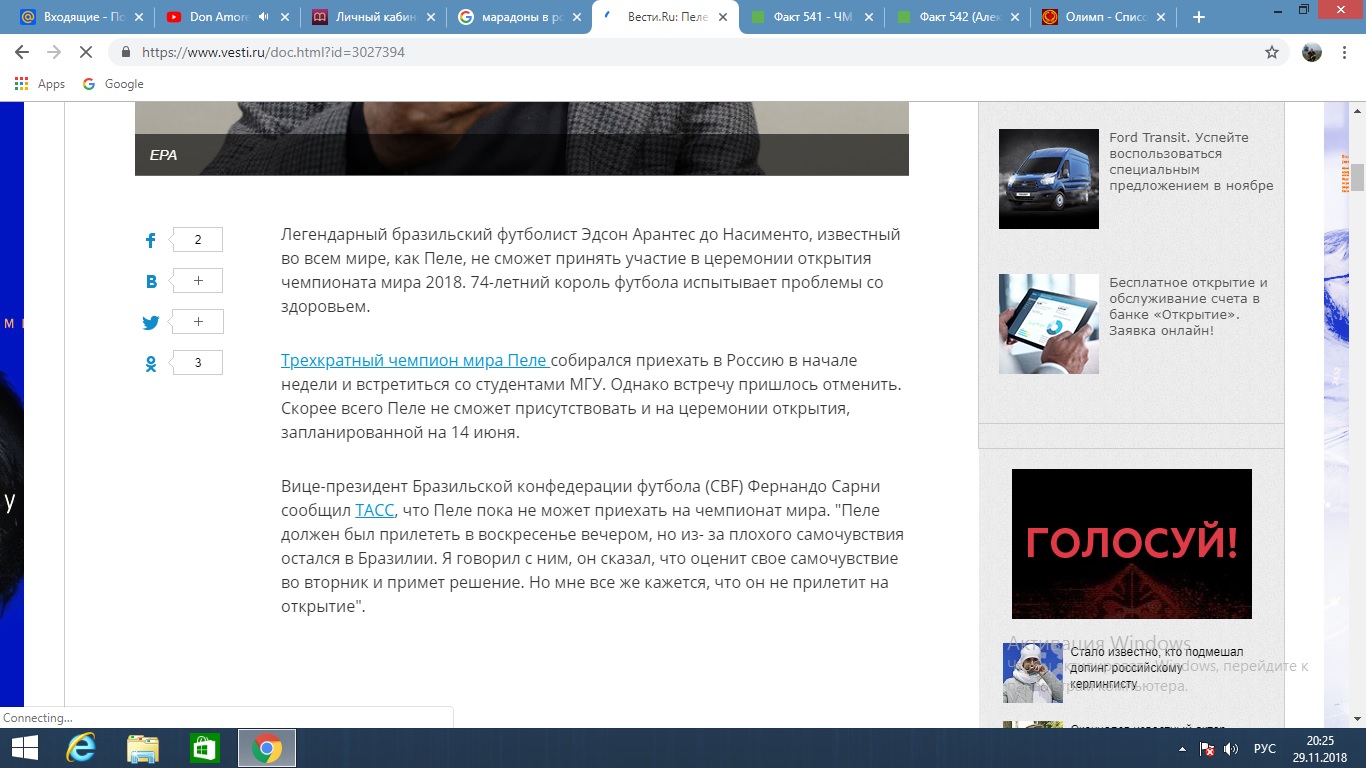Image resolution: width=1366 pixels, height=768 pixels.
Task: Open the Ford Transit van ad thumbnail
Action: 1048,179
